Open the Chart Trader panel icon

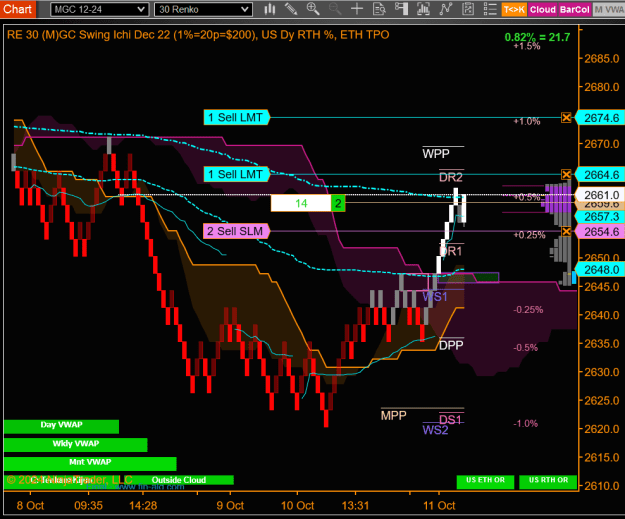click(401, 9)
